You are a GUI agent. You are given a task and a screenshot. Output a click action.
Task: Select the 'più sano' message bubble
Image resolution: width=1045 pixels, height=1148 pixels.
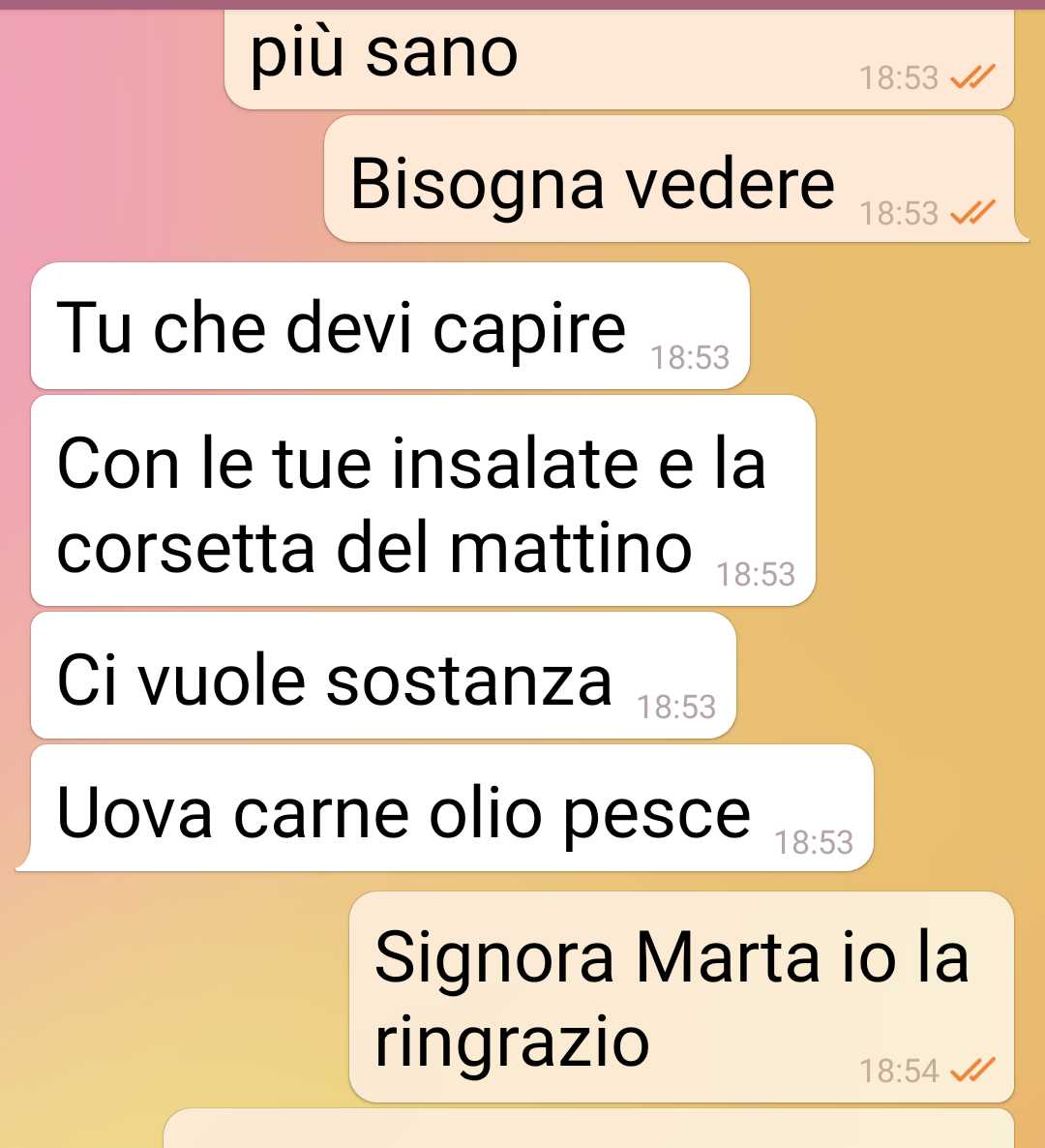point(619,59)
